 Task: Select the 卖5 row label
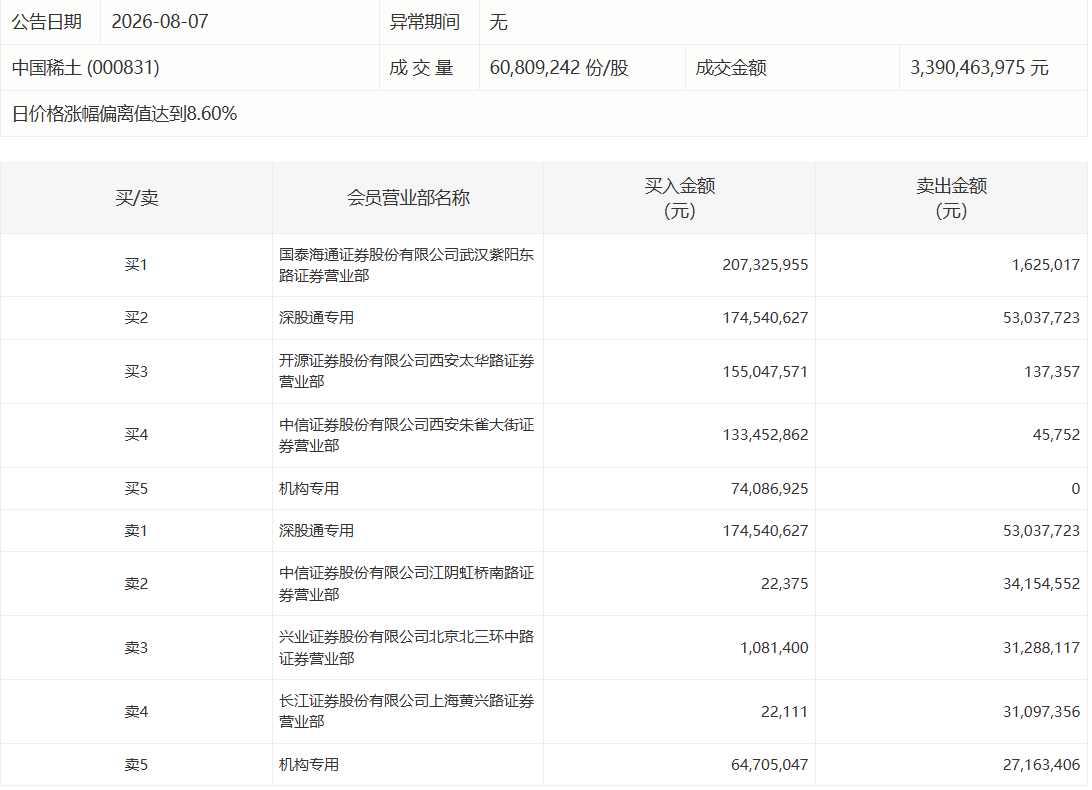tap(136, 765)
